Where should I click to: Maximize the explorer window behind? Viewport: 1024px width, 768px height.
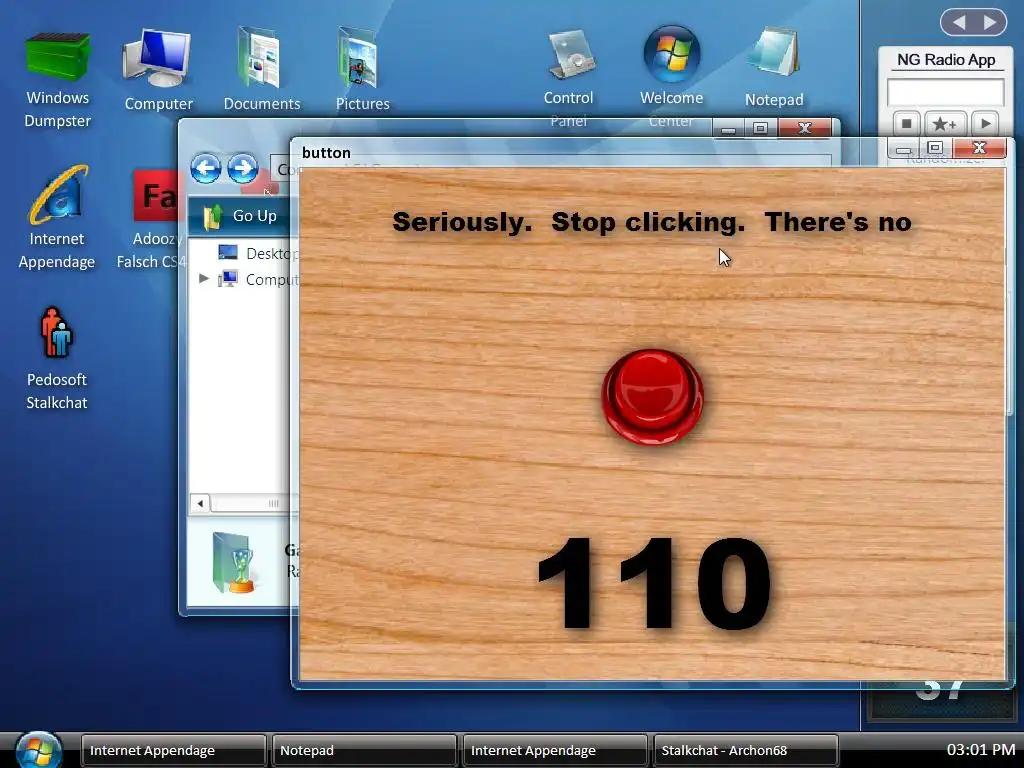pos(760,129)
